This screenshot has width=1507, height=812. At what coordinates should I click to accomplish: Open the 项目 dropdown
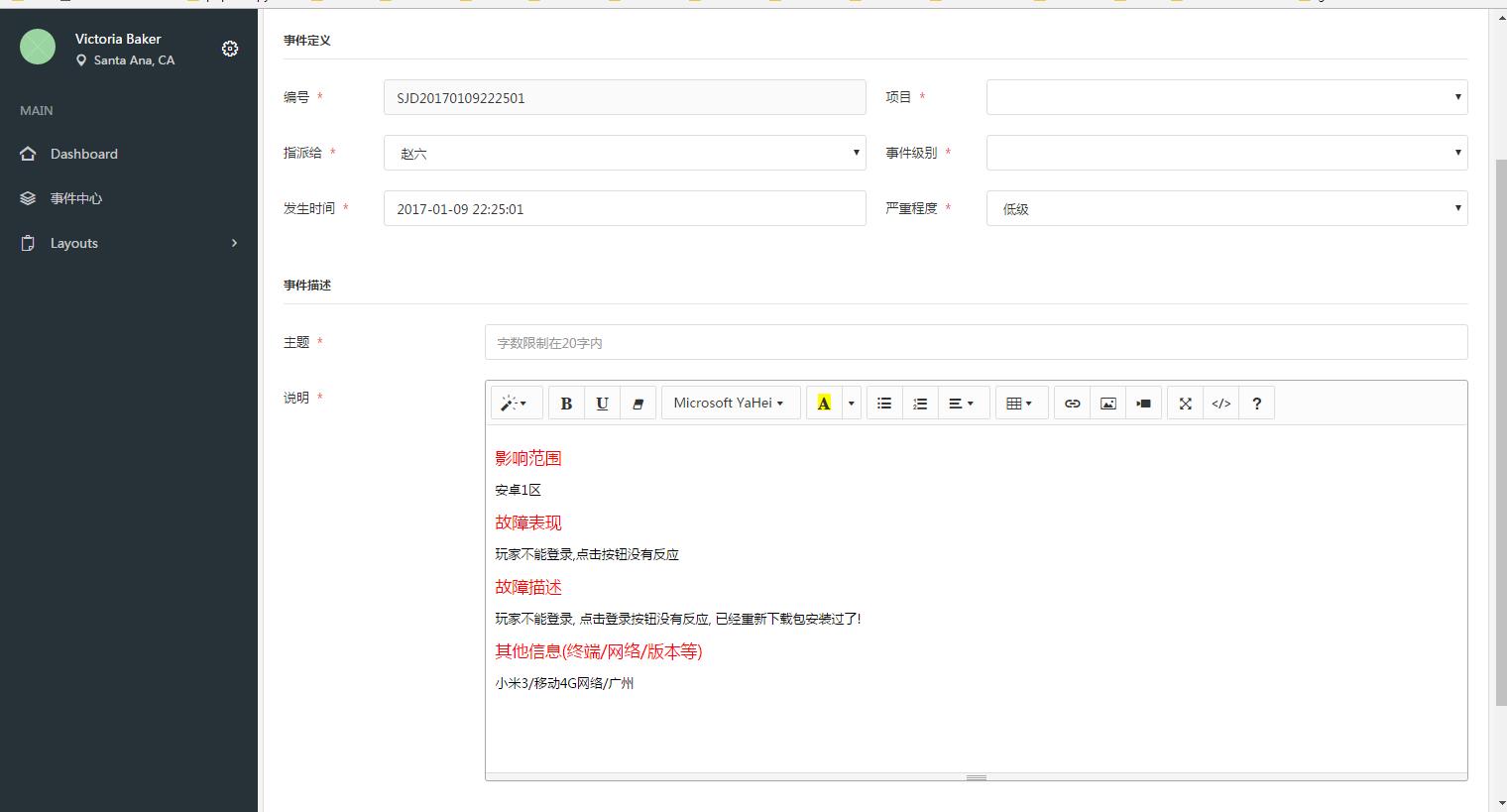[1226, 97]
